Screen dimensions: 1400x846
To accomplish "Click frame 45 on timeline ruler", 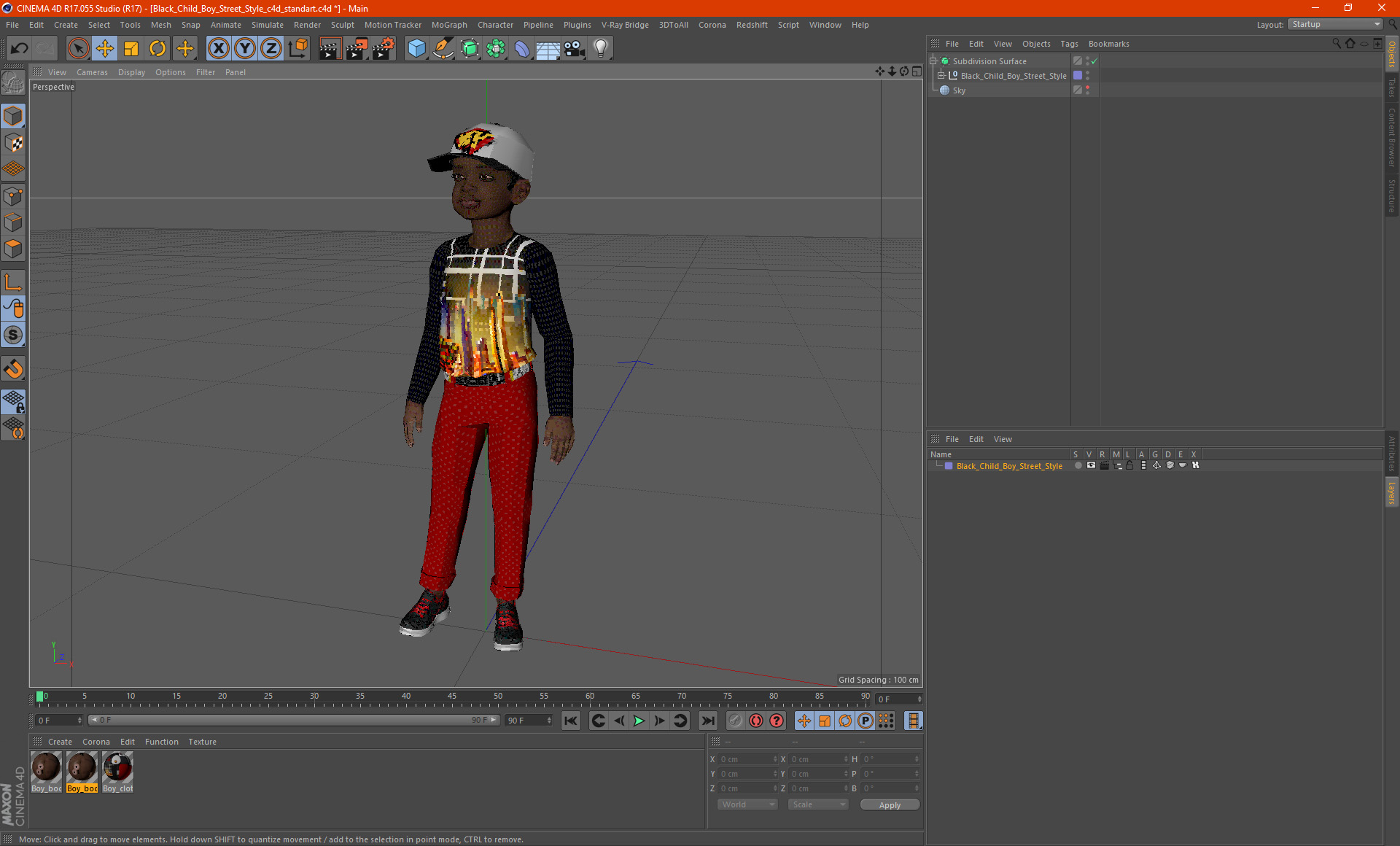I will [x=452, y=696].
